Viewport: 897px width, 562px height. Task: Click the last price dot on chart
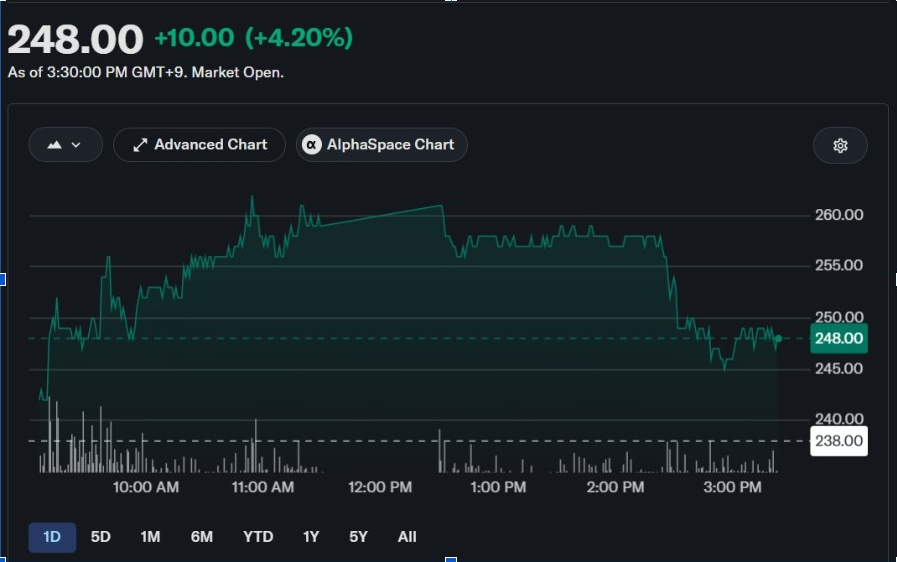[778, 339]
